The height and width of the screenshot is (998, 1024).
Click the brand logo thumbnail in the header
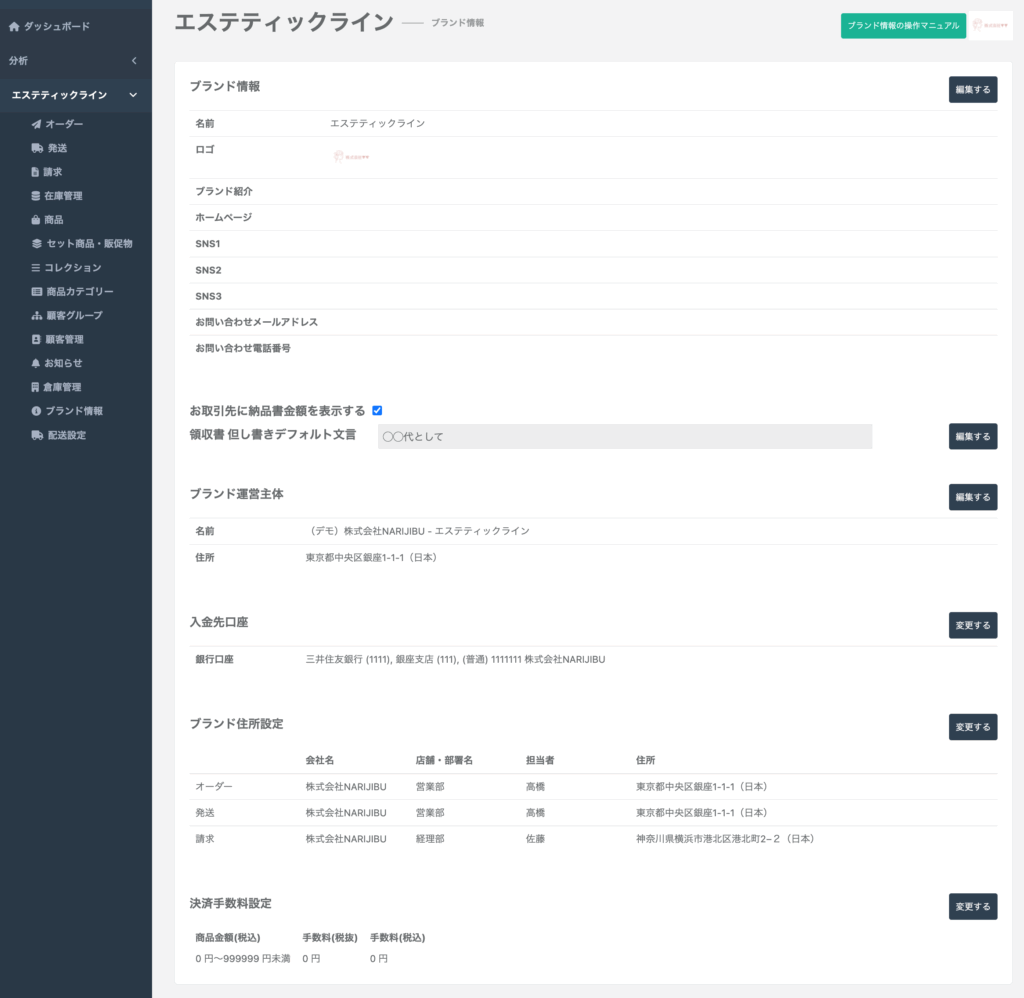990,25
